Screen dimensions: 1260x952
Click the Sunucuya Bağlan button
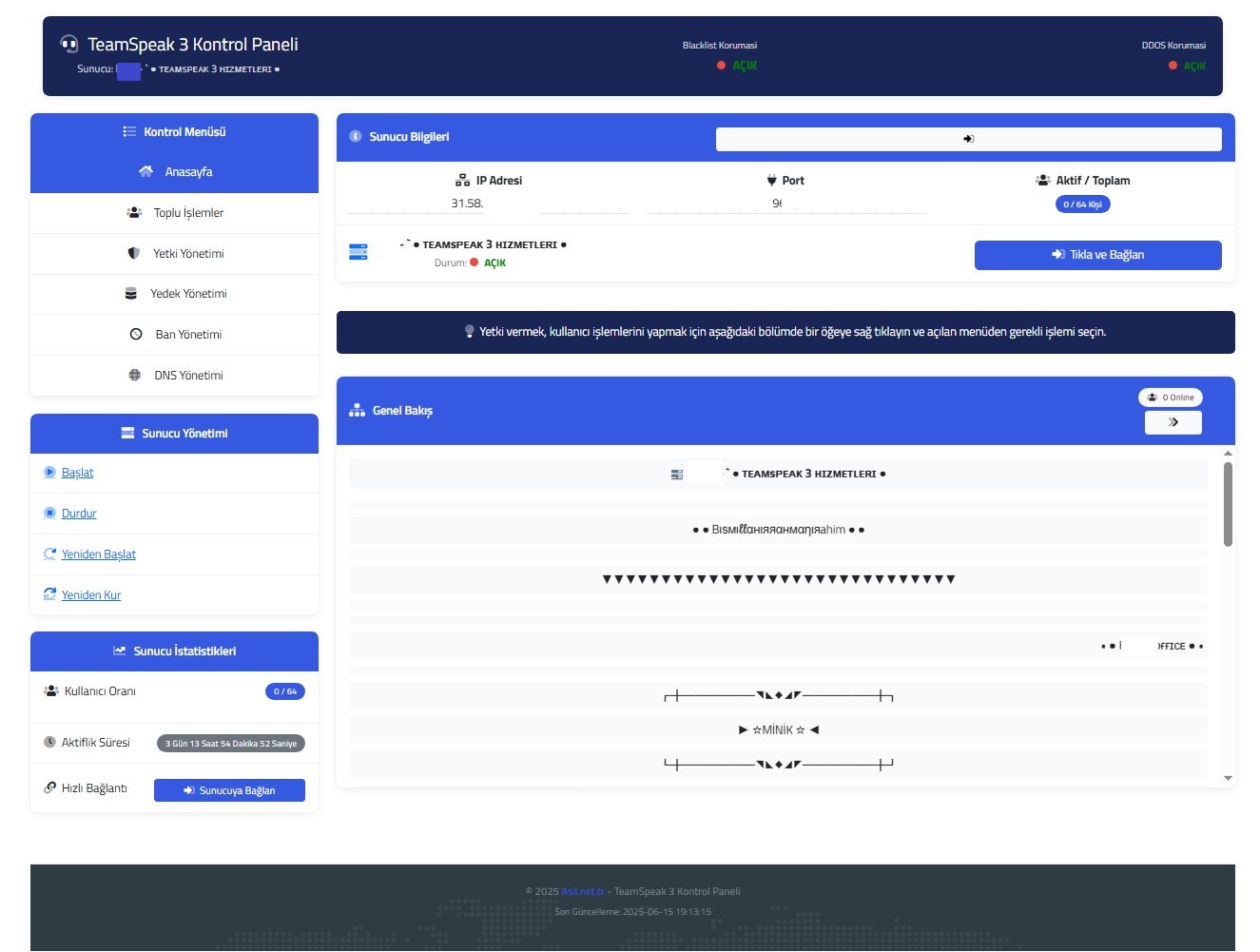[229, 790]
